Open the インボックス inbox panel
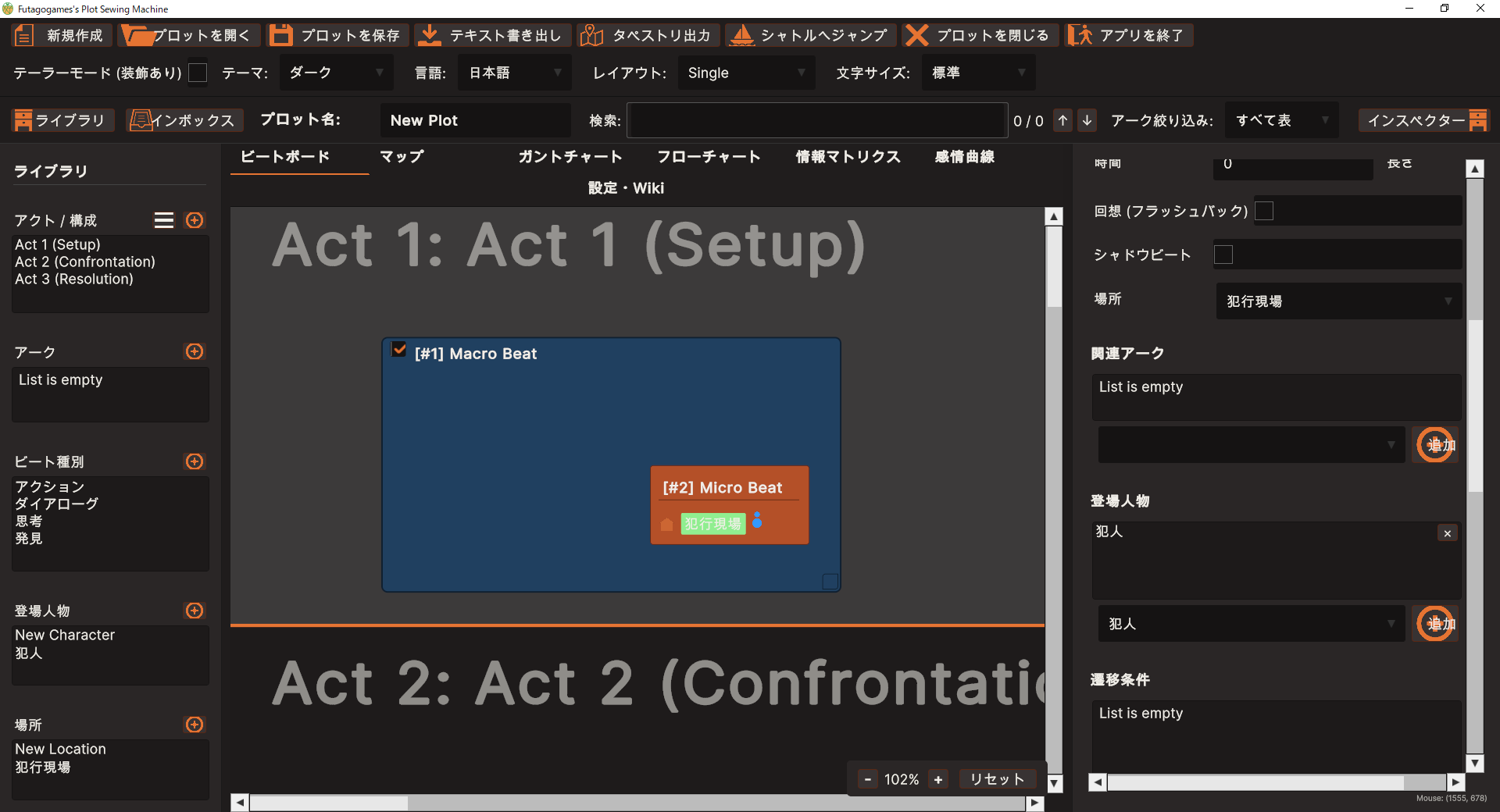 (184, 120)
